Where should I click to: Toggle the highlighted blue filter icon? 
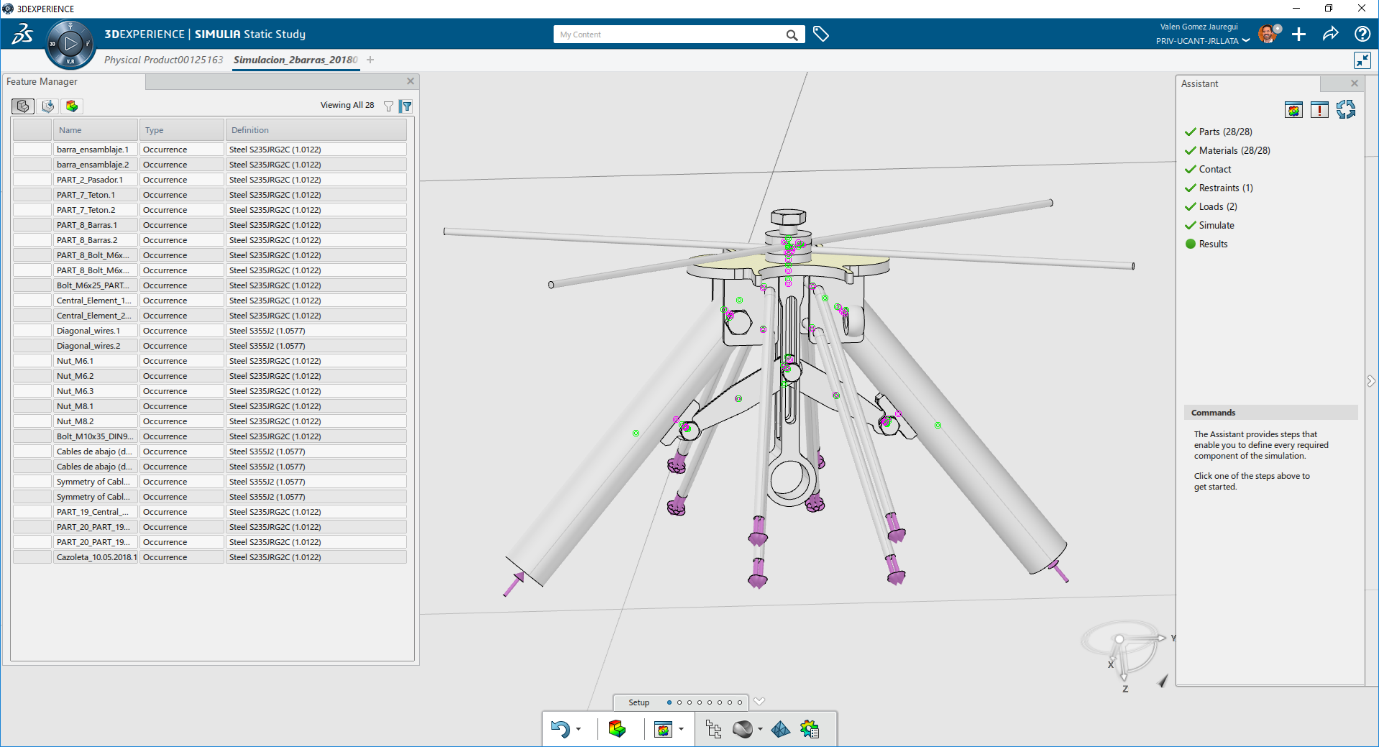(406, 105)
